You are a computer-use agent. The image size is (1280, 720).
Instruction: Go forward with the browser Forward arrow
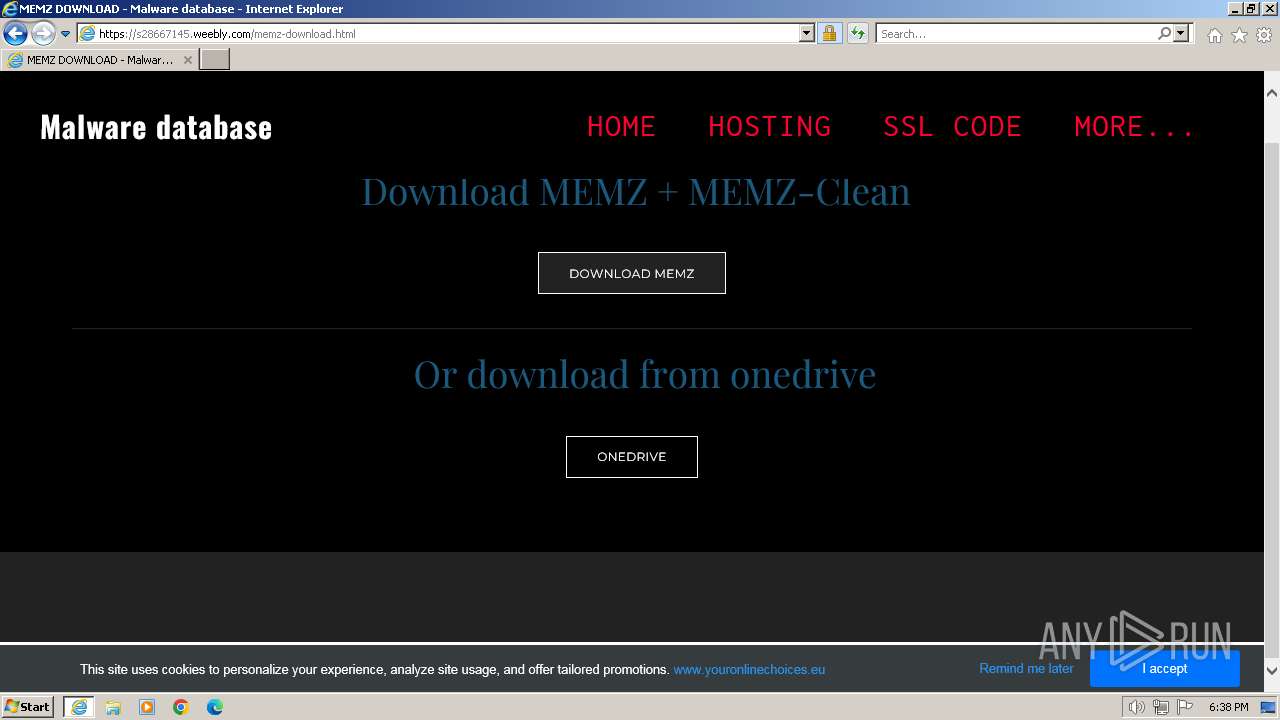[42, 34]
